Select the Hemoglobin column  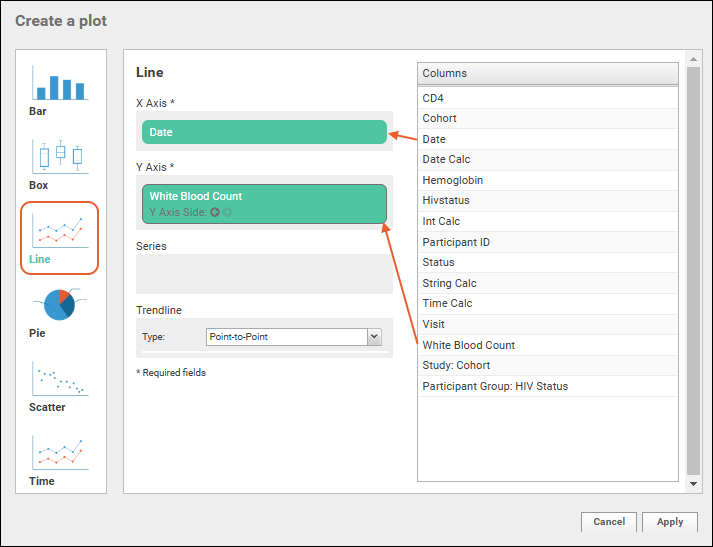click(446, 180)
